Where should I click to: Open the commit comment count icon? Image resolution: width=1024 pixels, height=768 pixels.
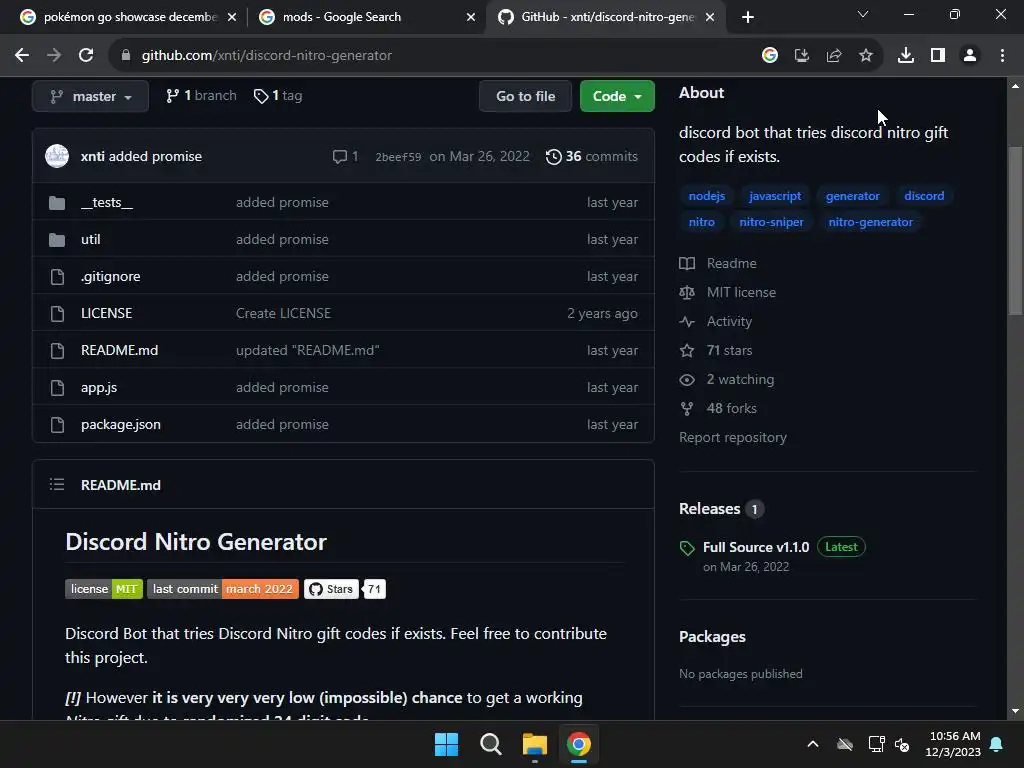tap(345, 157)
